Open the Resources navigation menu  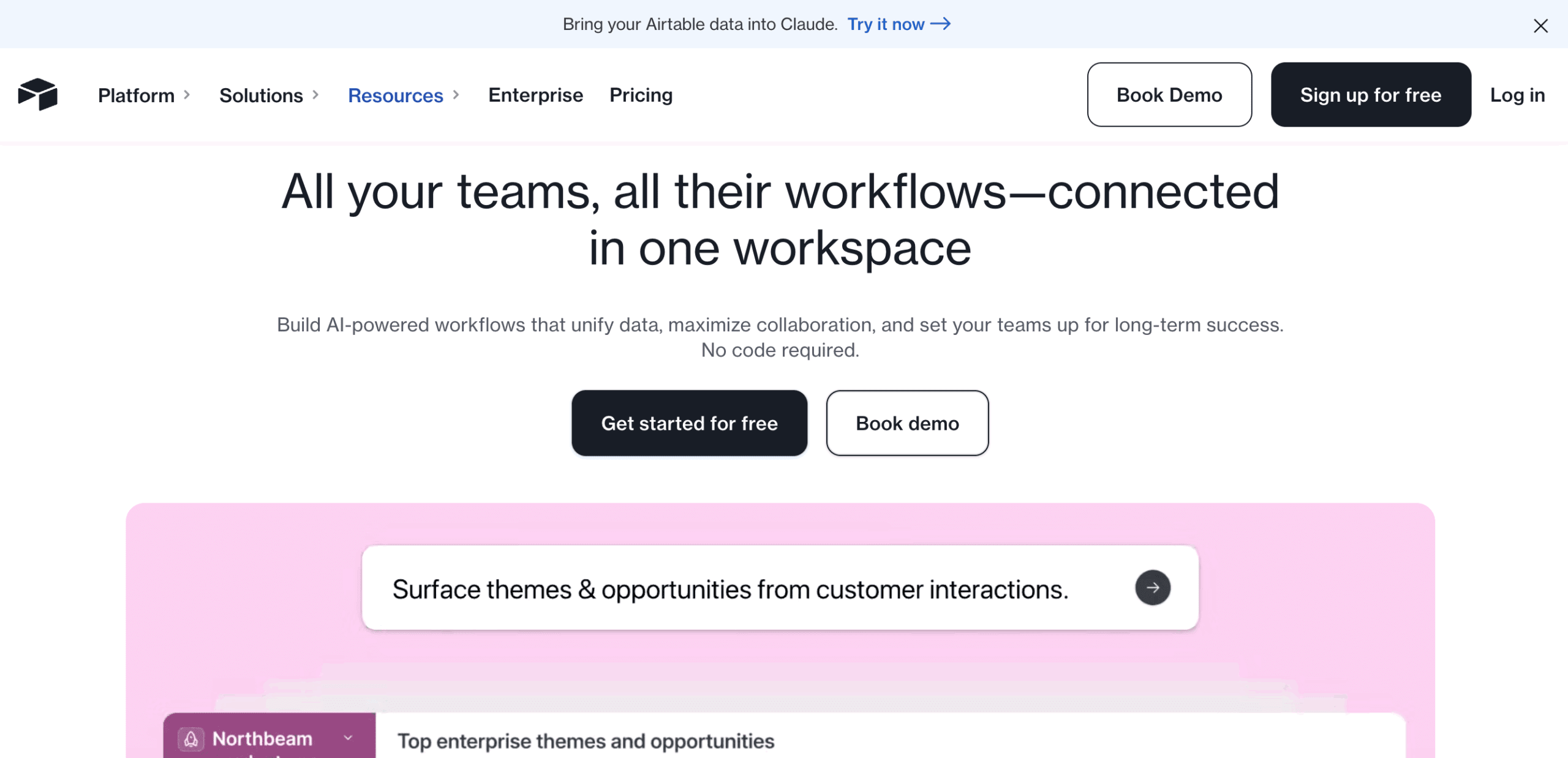click(x=395, y=95)
